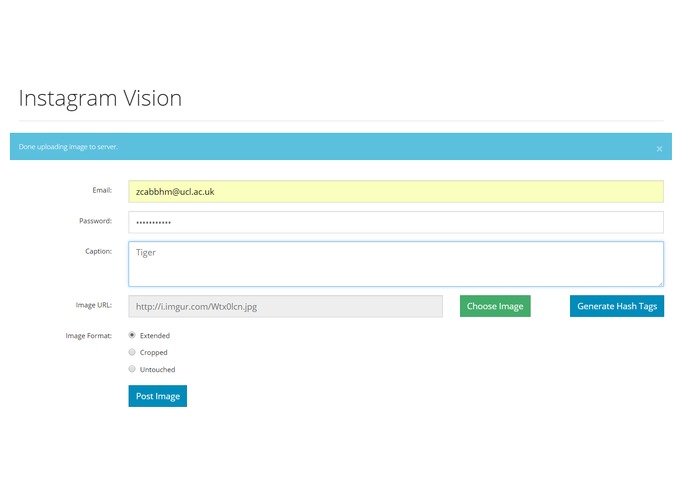Select the Extended image format
The width and height of the screenshot is (695, 494).
tap(132, 335)
